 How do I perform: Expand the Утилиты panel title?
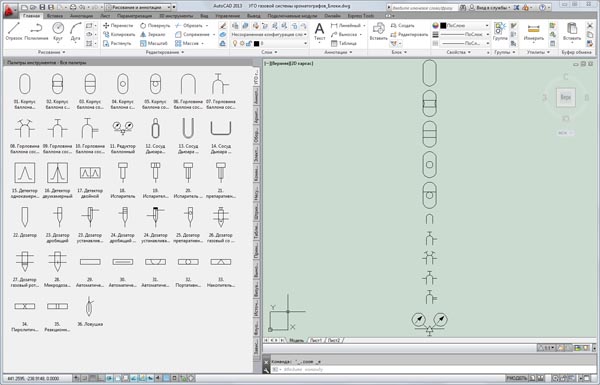[538, 52]
